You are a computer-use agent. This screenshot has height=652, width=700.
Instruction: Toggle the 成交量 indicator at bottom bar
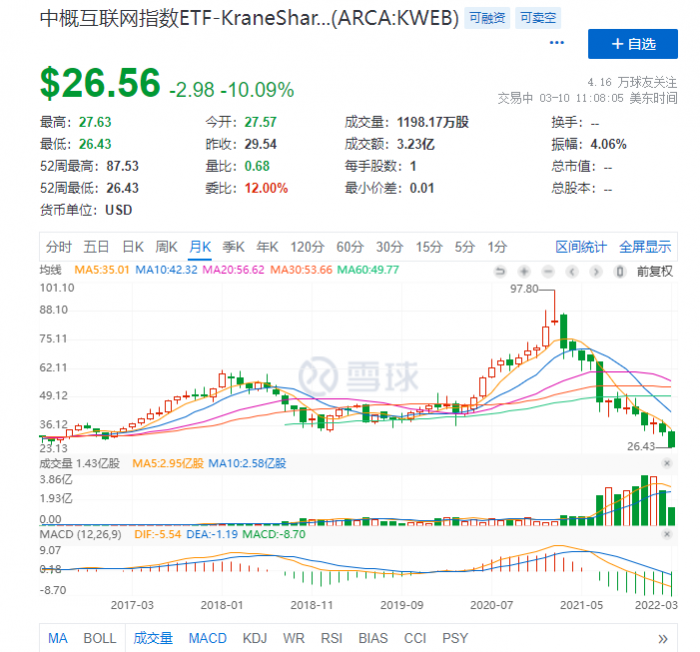pyautogui.click(x=153, y=638)
